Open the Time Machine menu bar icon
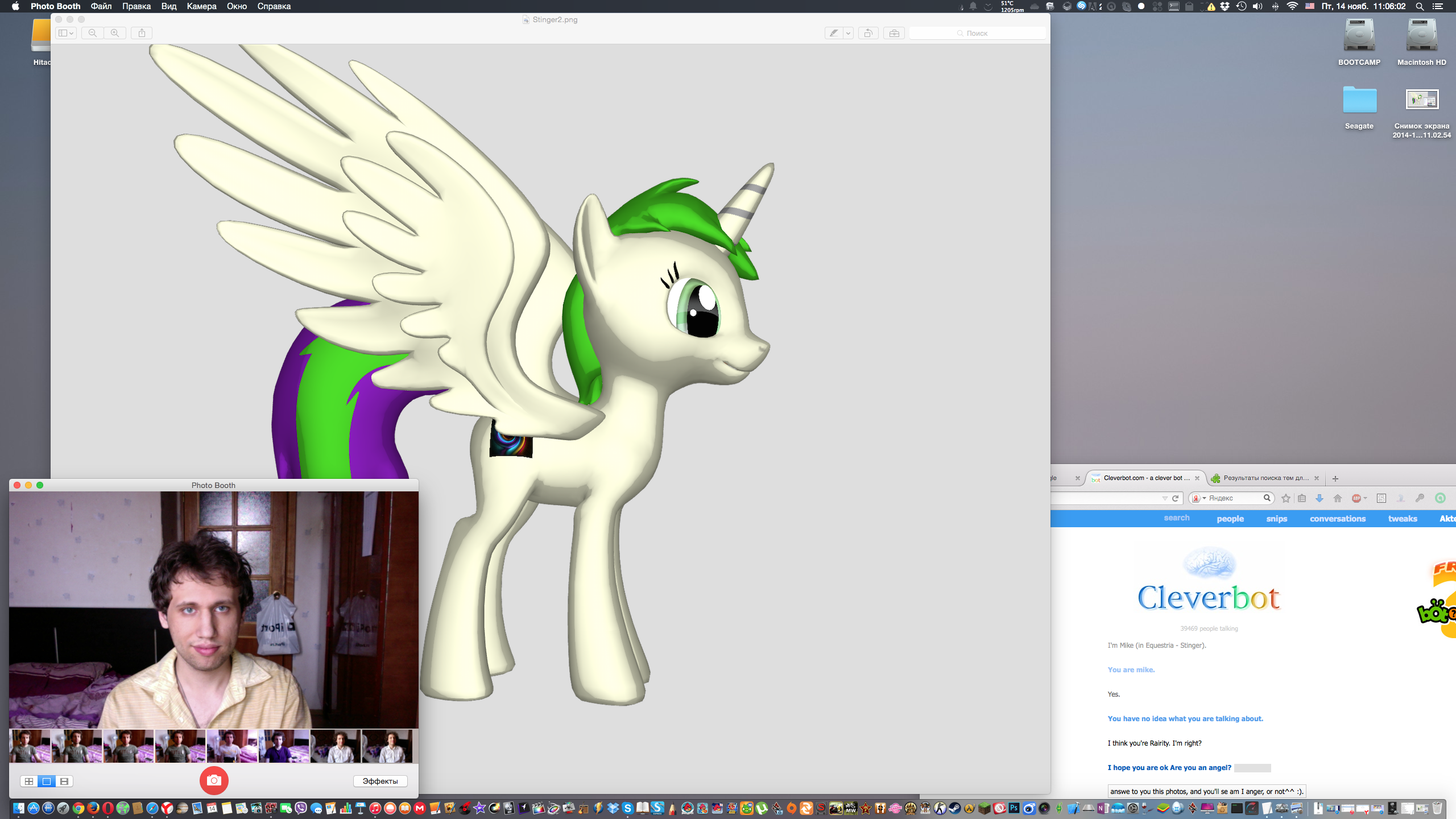Screen dimensions: 1456x819 (1241, 6)
